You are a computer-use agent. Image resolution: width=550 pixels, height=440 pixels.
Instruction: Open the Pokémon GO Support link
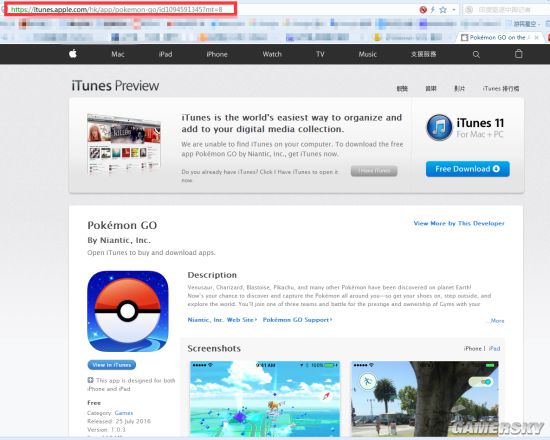point(297,320)
